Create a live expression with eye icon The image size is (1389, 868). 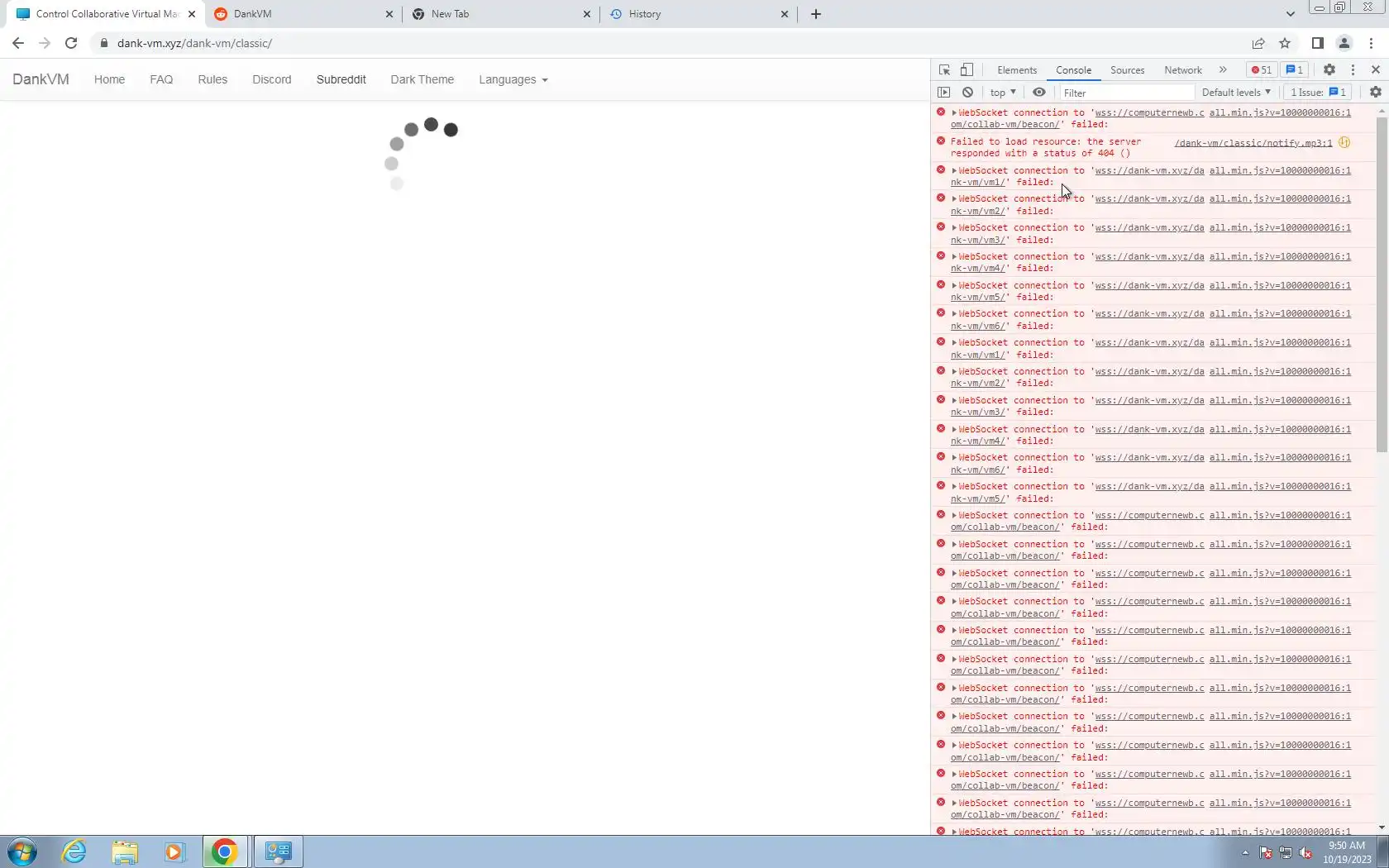click(1039, 93)
